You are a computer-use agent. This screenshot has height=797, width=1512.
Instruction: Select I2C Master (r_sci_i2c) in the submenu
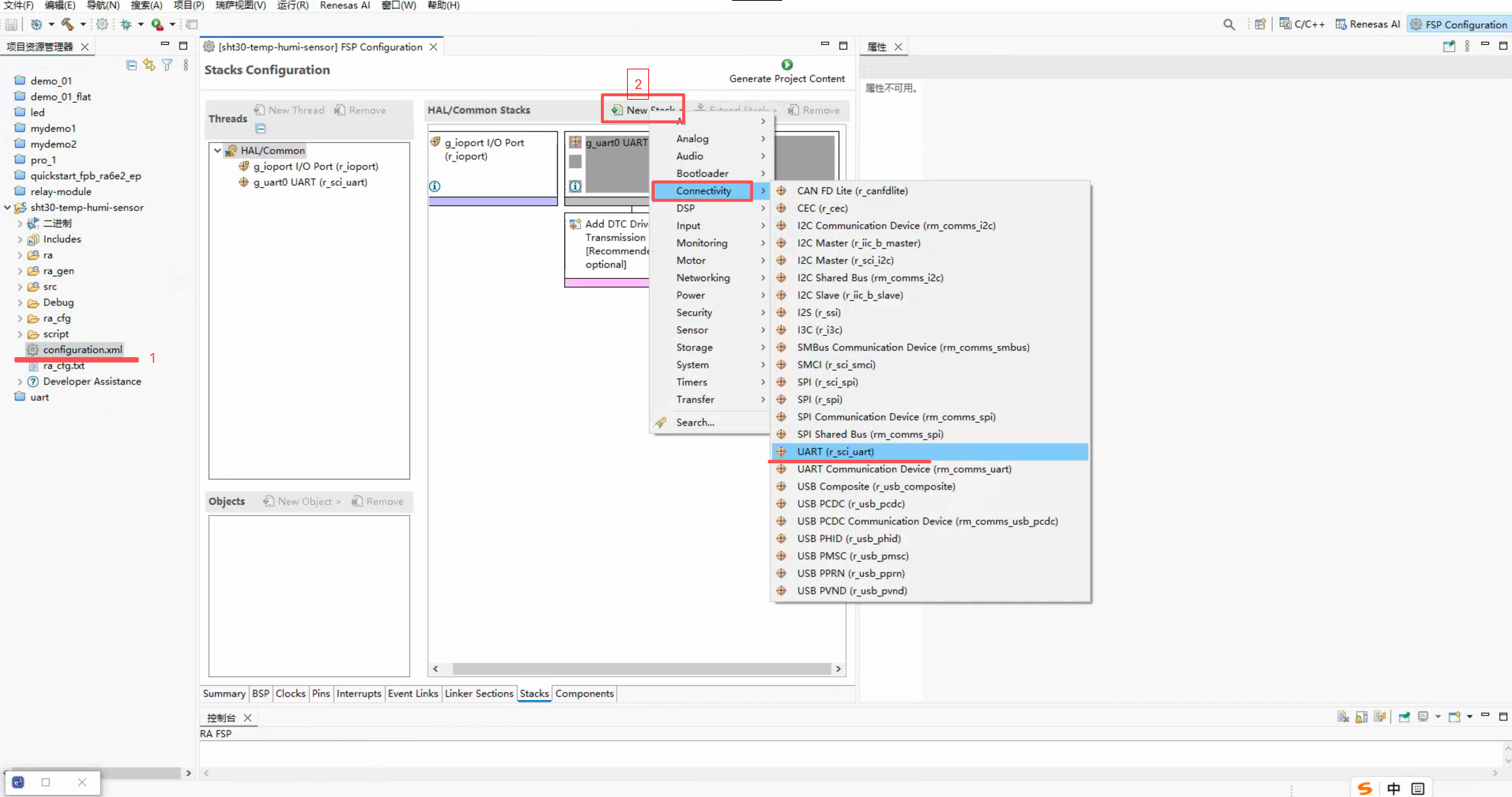[x=930, y=260]
